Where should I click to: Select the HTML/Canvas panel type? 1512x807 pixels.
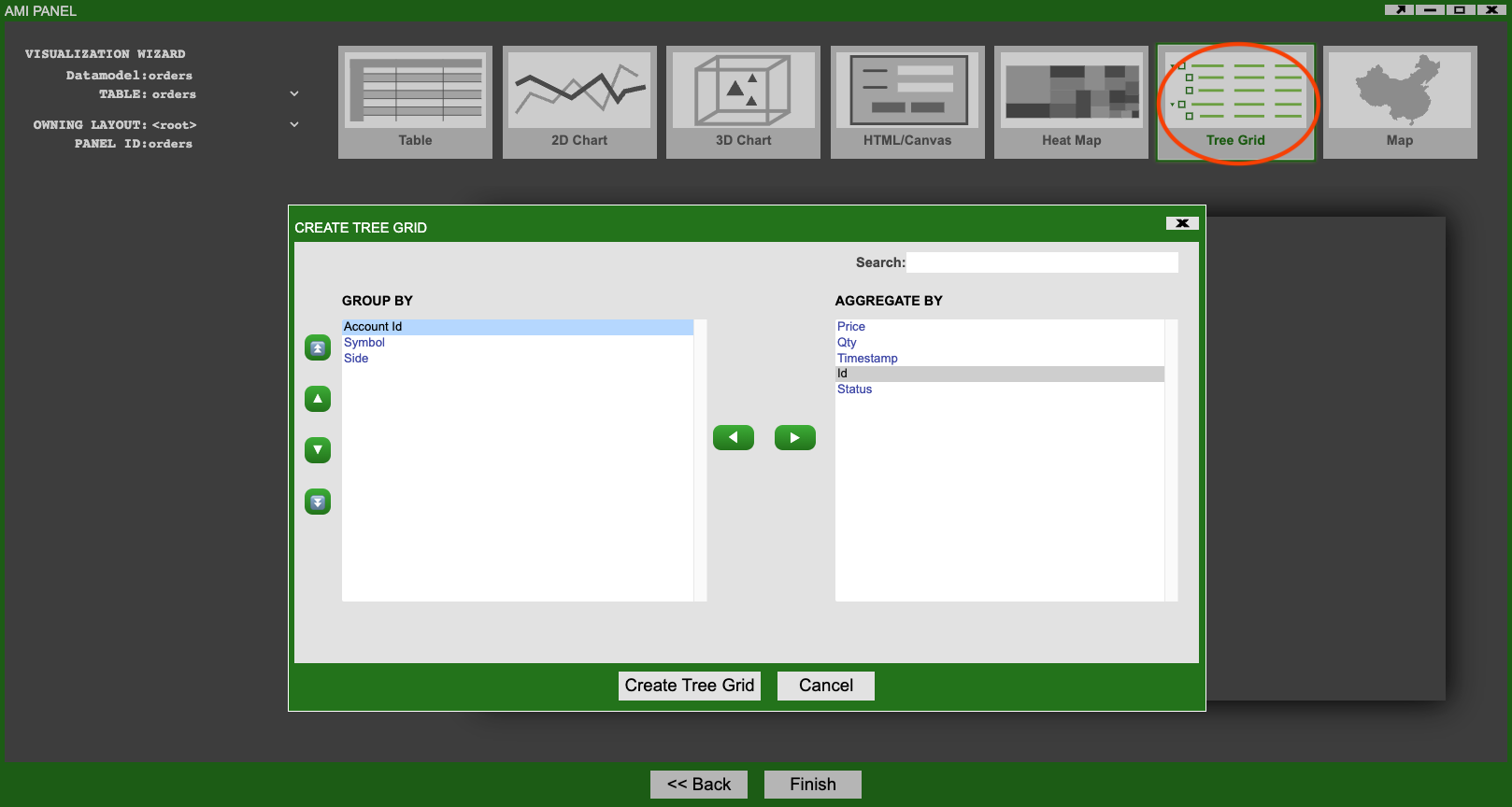click(907, 102)
